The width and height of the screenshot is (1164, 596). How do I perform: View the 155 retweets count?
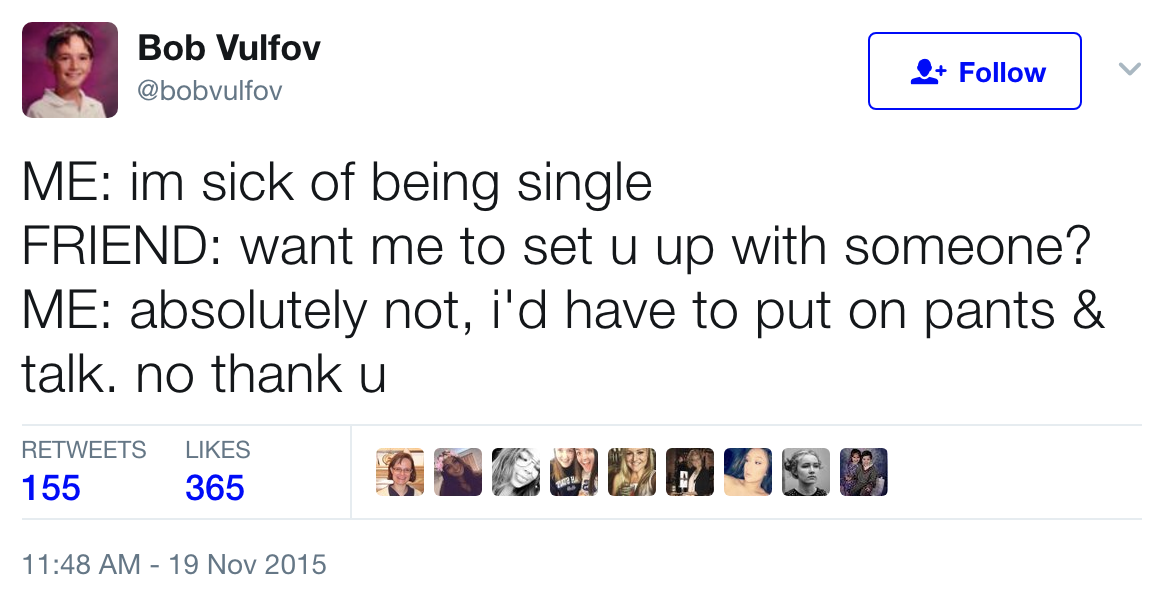click(51, 488)
